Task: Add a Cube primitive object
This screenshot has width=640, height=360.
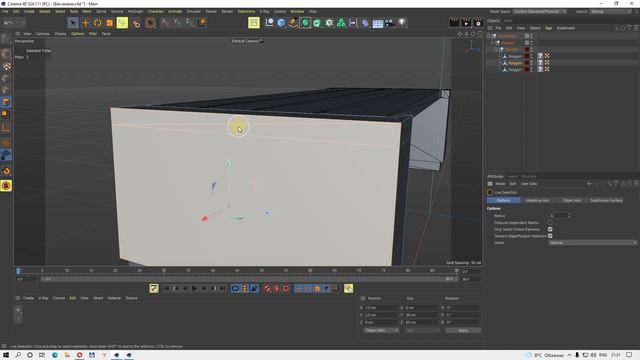Action: (281, 23)
